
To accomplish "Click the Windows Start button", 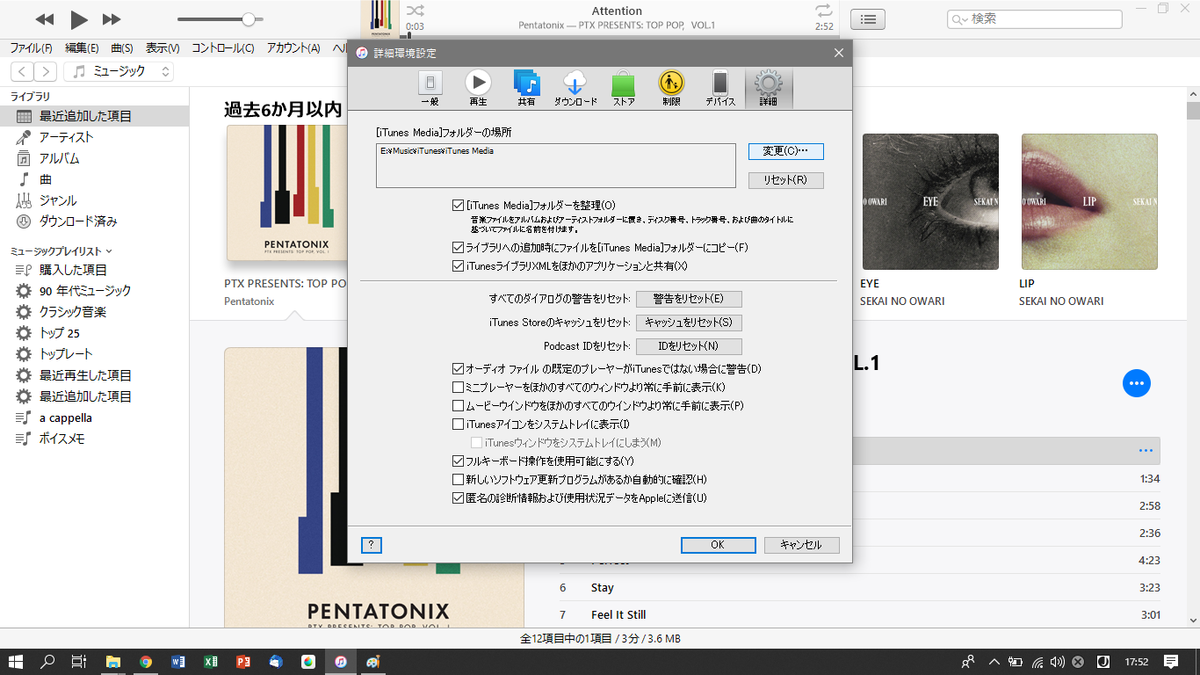I will coord(16,662).
